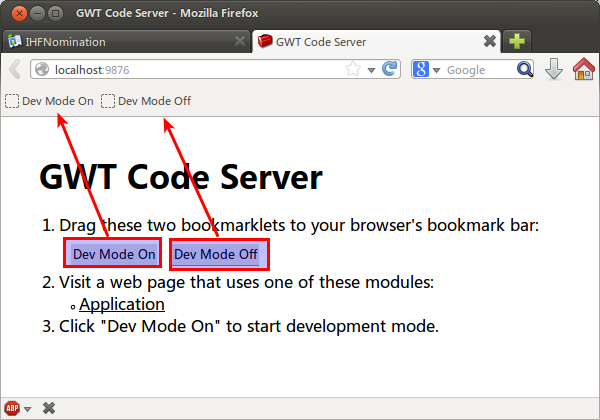Viewport: 600px width, 420px height.
Task: Close the GWT Code Server tab
Action: (490, 41)
